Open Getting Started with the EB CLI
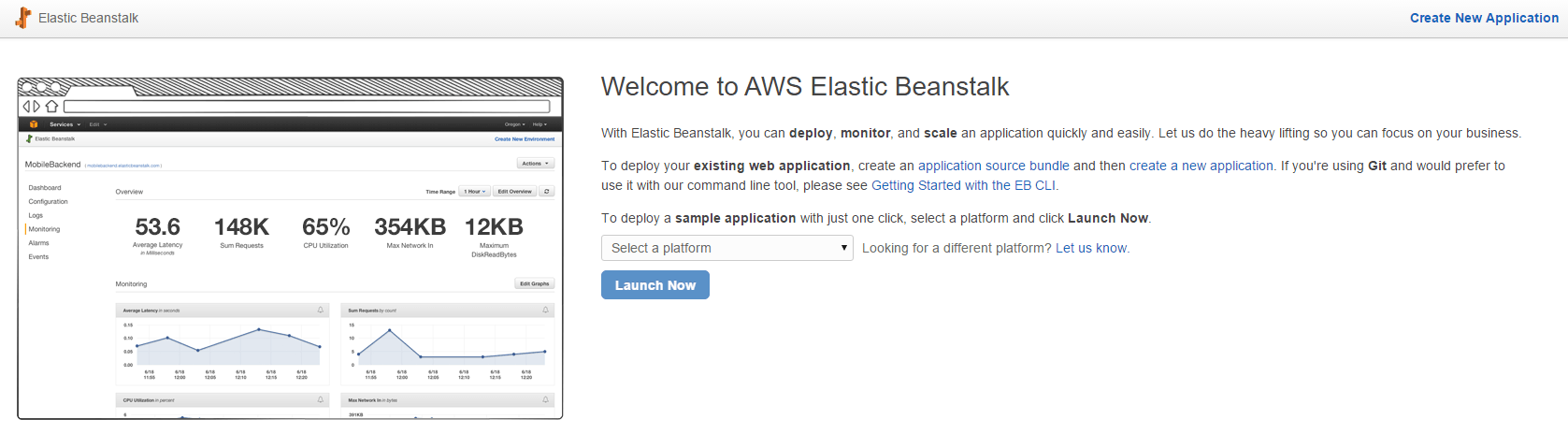This screenshot has height=434, width=1568. 963,185
